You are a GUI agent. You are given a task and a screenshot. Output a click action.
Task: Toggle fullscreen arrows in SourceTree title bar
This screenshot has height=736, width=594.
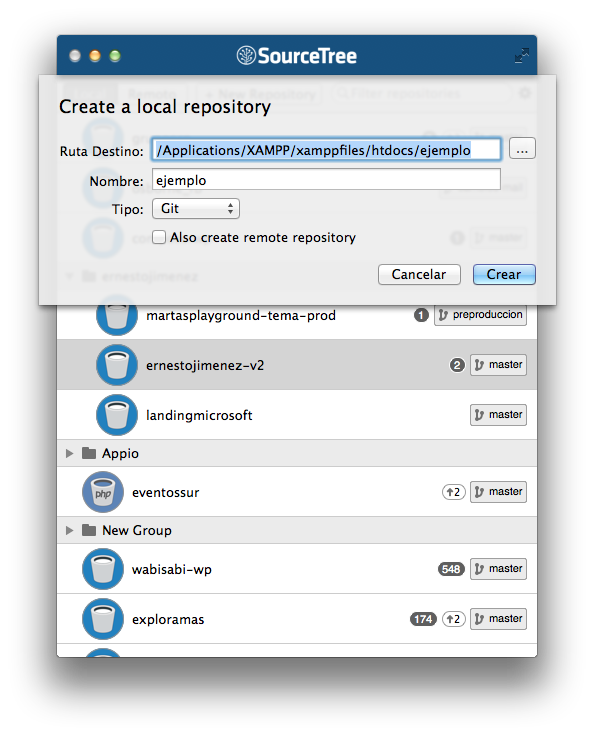coord(522,55)
